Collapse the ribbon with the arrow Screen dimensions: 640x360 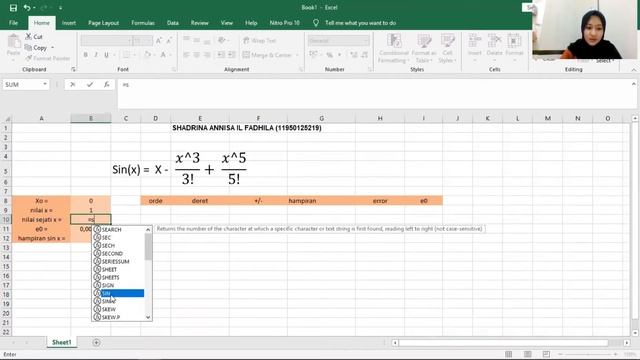633,70
